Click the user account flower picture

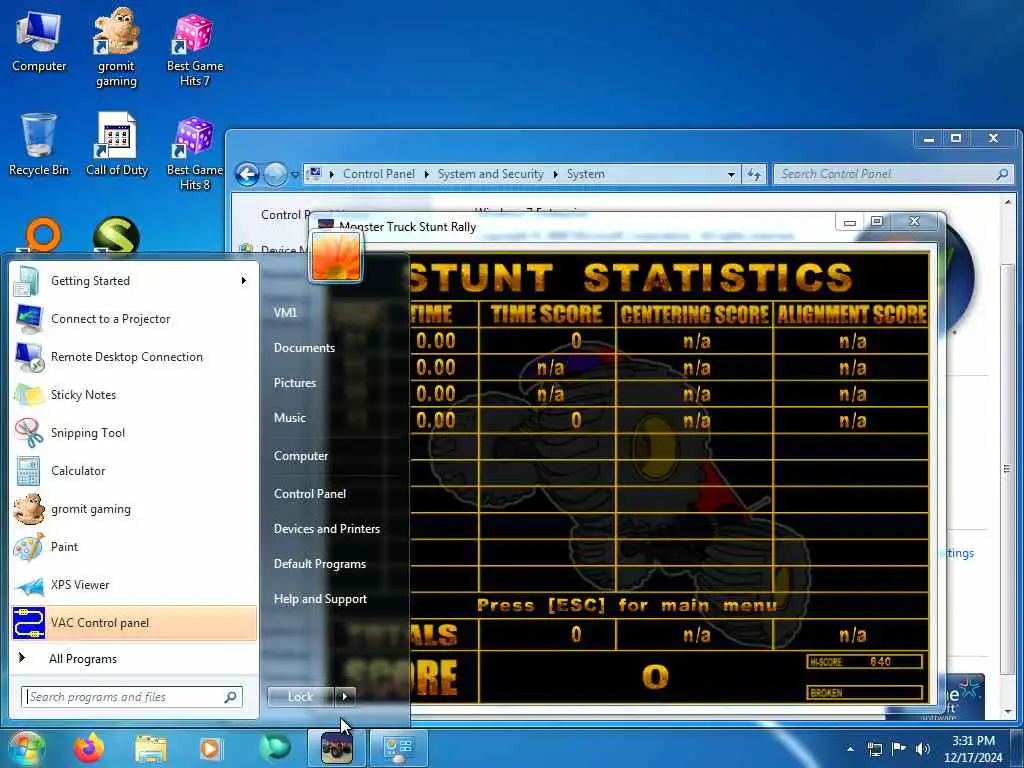pyautogui.click(x=336, y=257)
